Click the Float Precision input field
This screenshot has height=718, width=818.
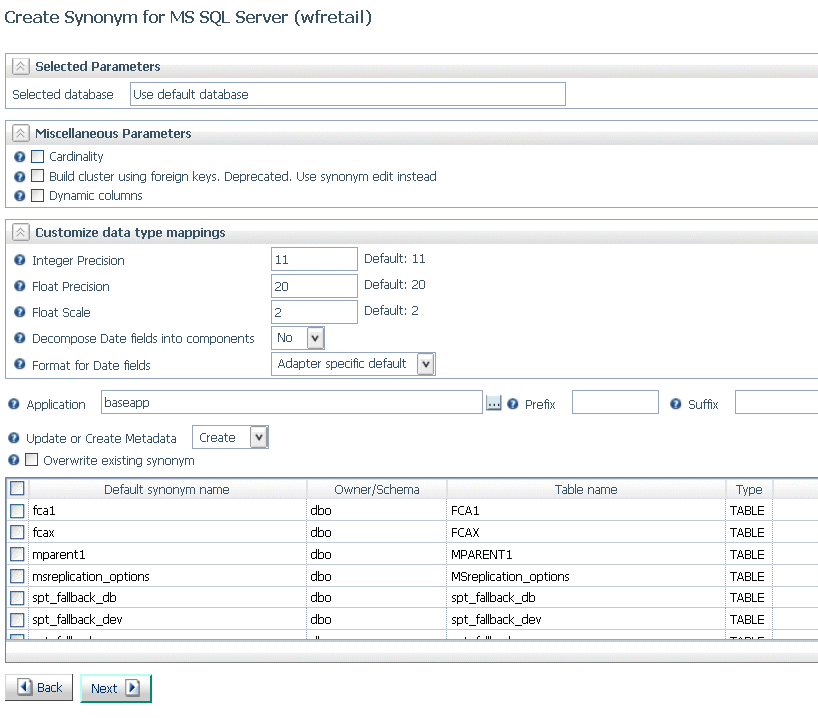click(314, 286)
